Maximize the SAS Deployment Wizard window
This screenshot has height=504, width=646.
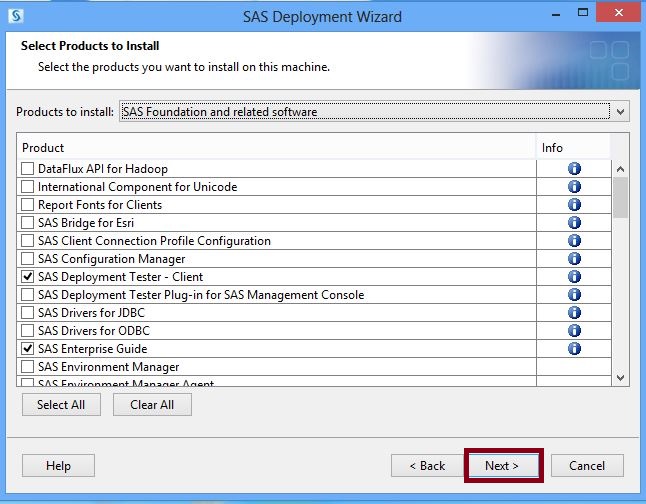click(x=583, y=13)
